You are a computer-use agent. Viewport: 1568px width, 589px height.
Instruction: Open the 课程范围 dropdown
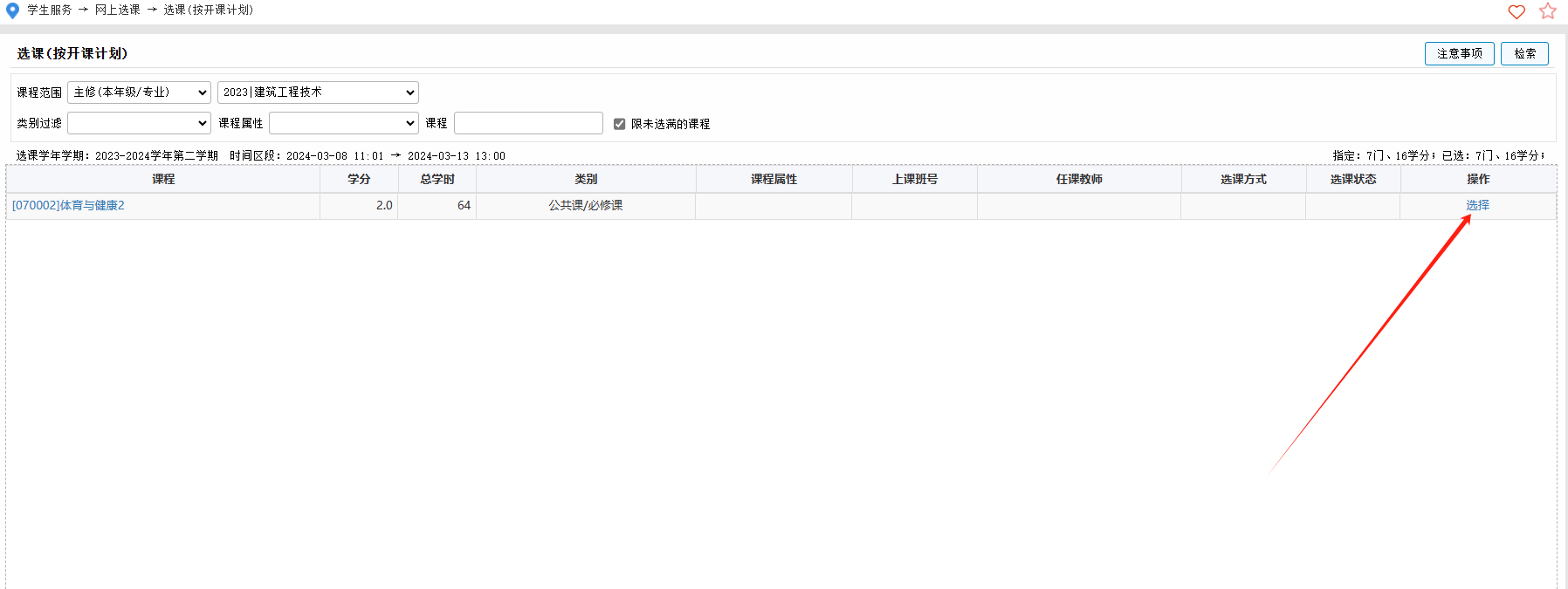(139, 92)
